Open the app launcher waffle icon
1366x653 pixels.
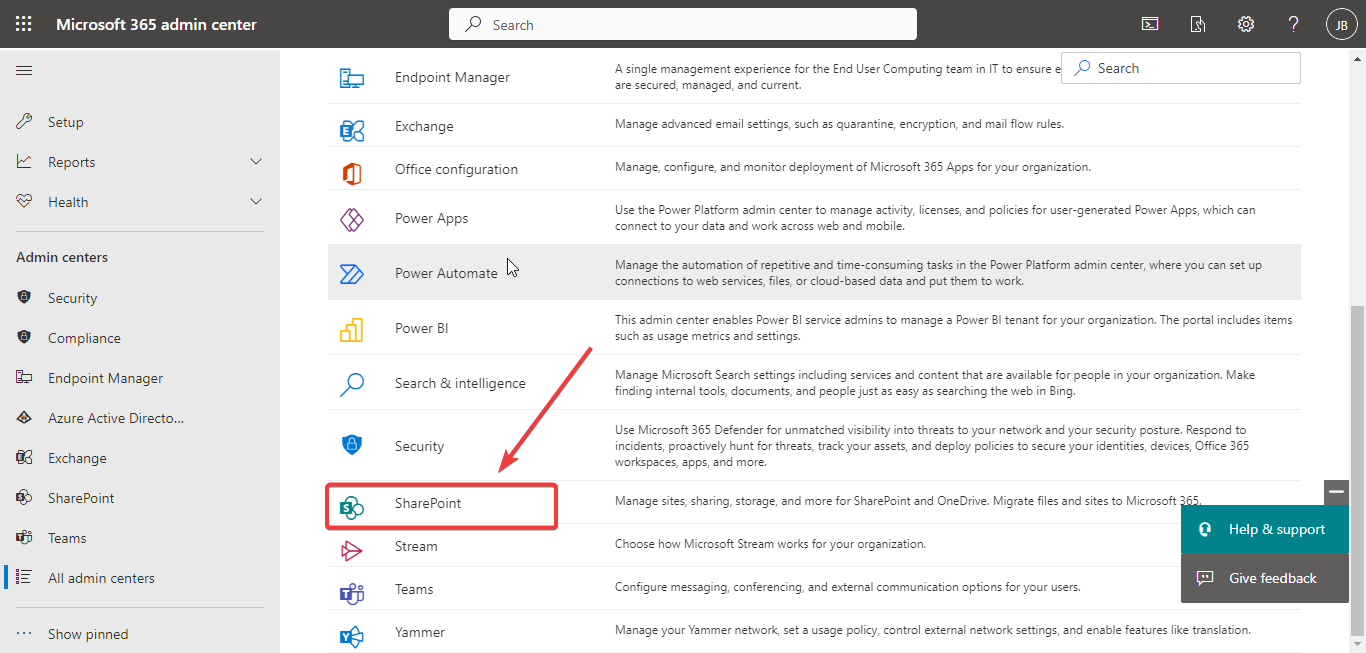[23, 24]
